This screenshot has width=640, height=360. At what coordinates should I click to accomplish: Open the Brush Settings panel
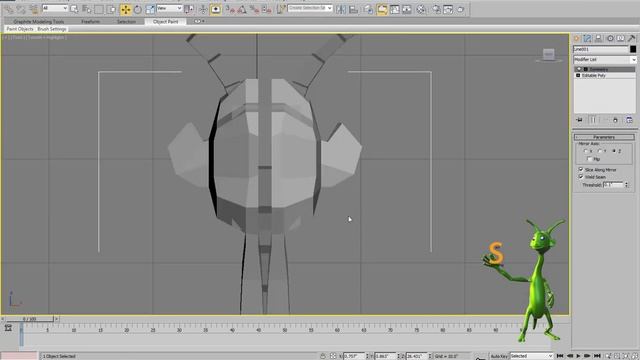point(52,29)
